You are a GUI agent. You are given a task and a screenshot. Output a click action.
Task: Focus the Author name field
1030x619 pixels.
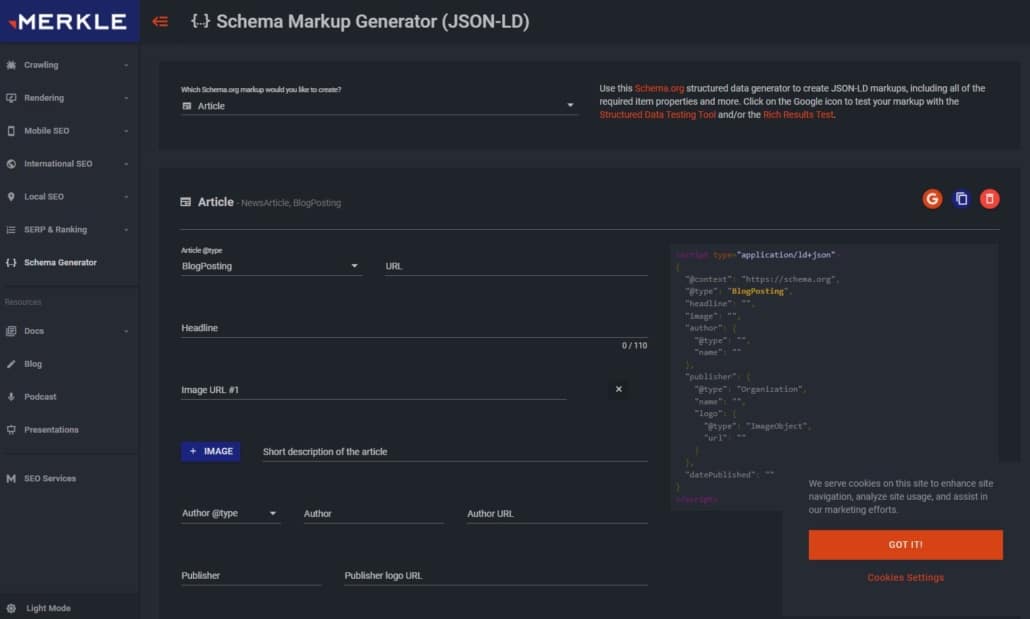[373, 514]
